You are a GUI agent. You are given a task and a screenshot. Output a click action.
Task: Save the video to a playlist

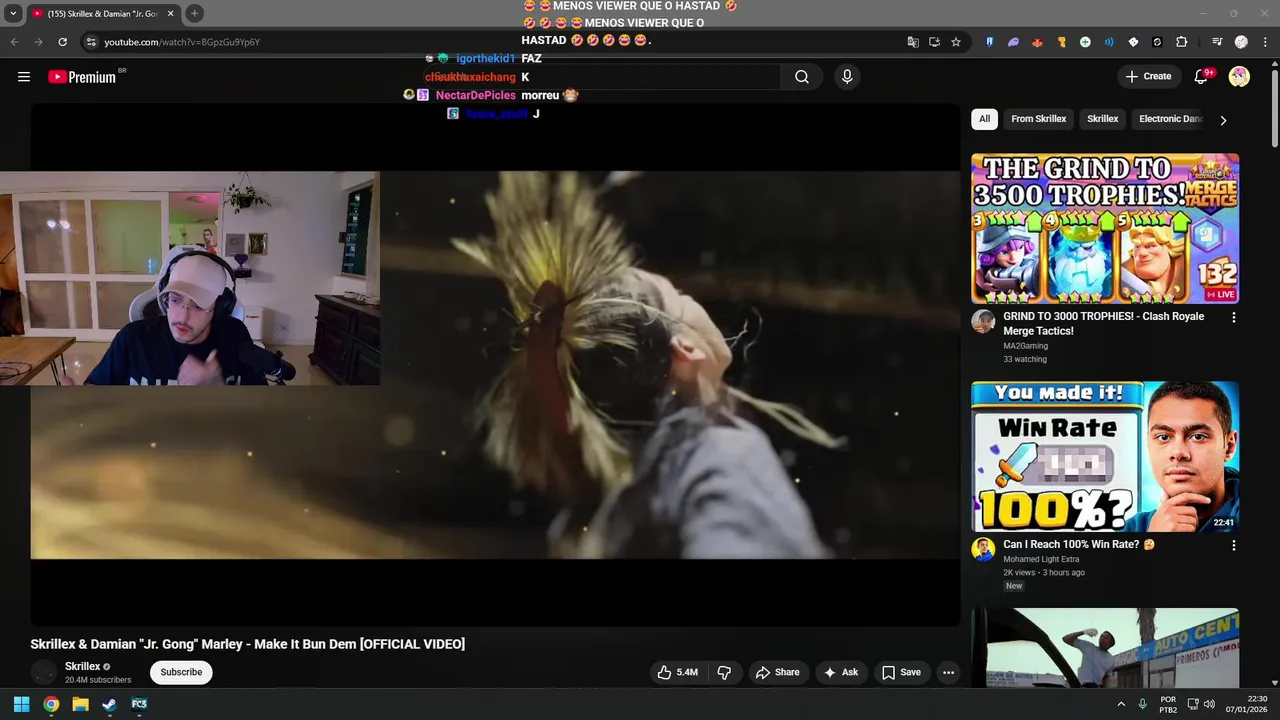[x=901, y=672]
